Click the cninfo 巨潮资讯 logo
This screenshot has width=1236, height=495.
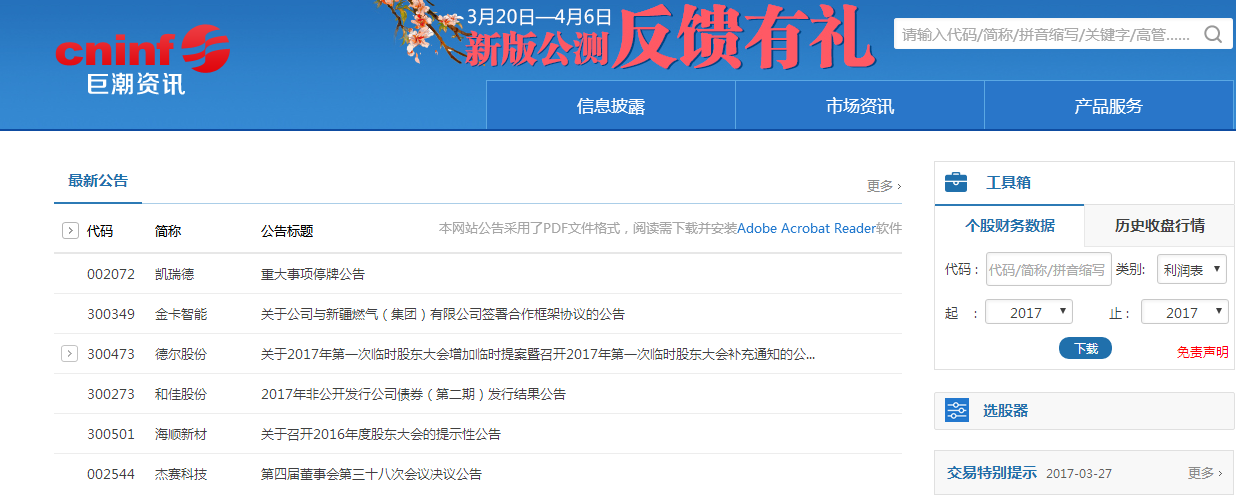(x=142, y=62)
